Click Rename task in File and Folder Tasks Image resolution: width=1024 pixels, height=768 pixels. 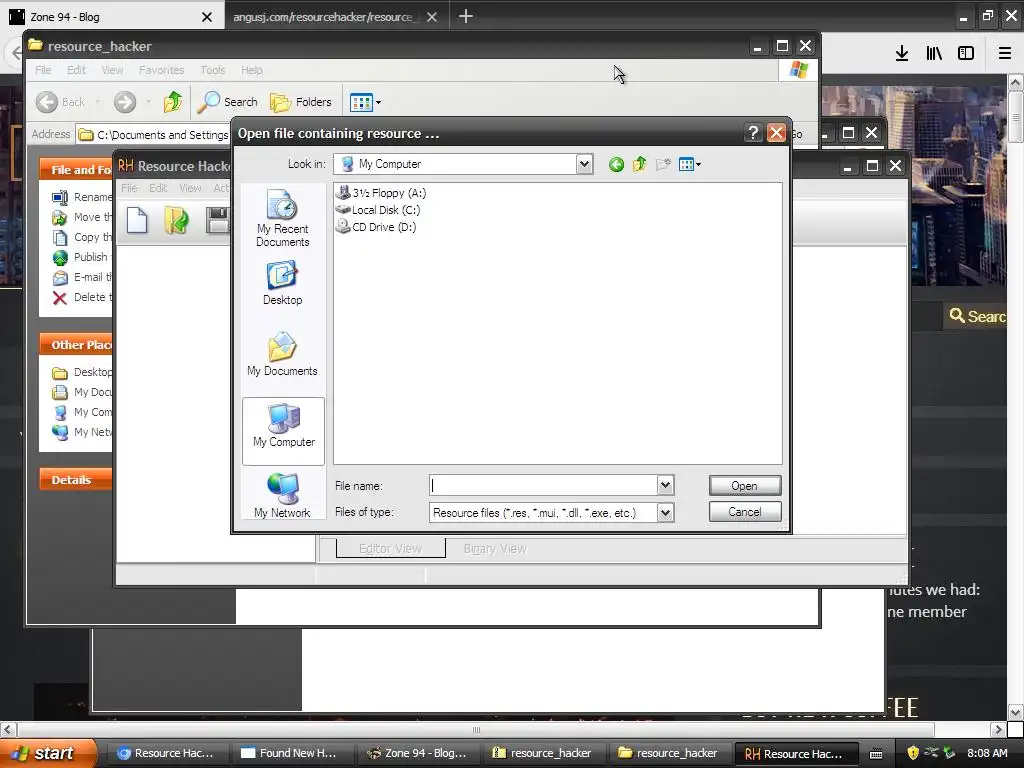(x=82, y=197)
